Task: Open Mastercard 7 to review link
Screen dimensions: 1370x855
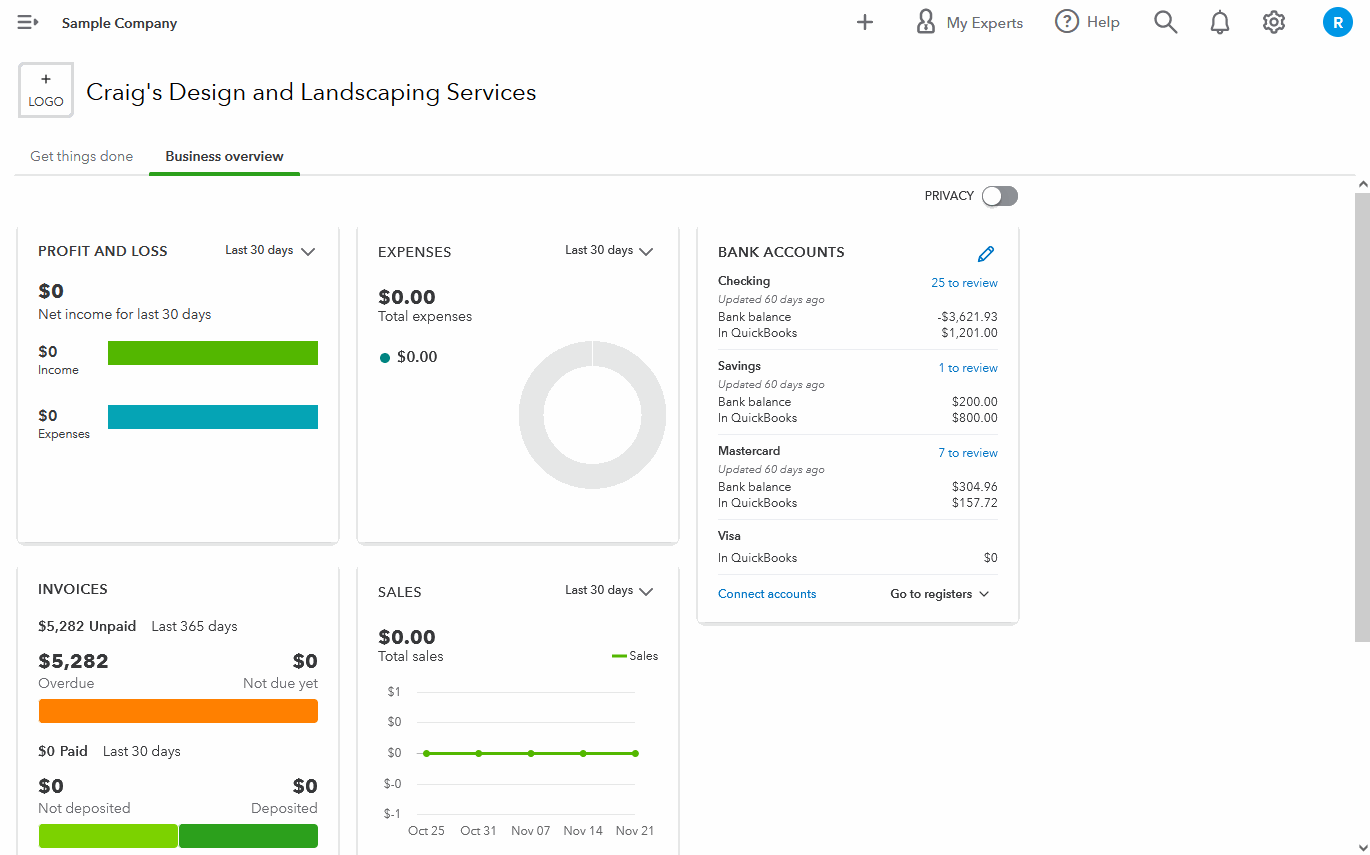Action: point(968,453)
